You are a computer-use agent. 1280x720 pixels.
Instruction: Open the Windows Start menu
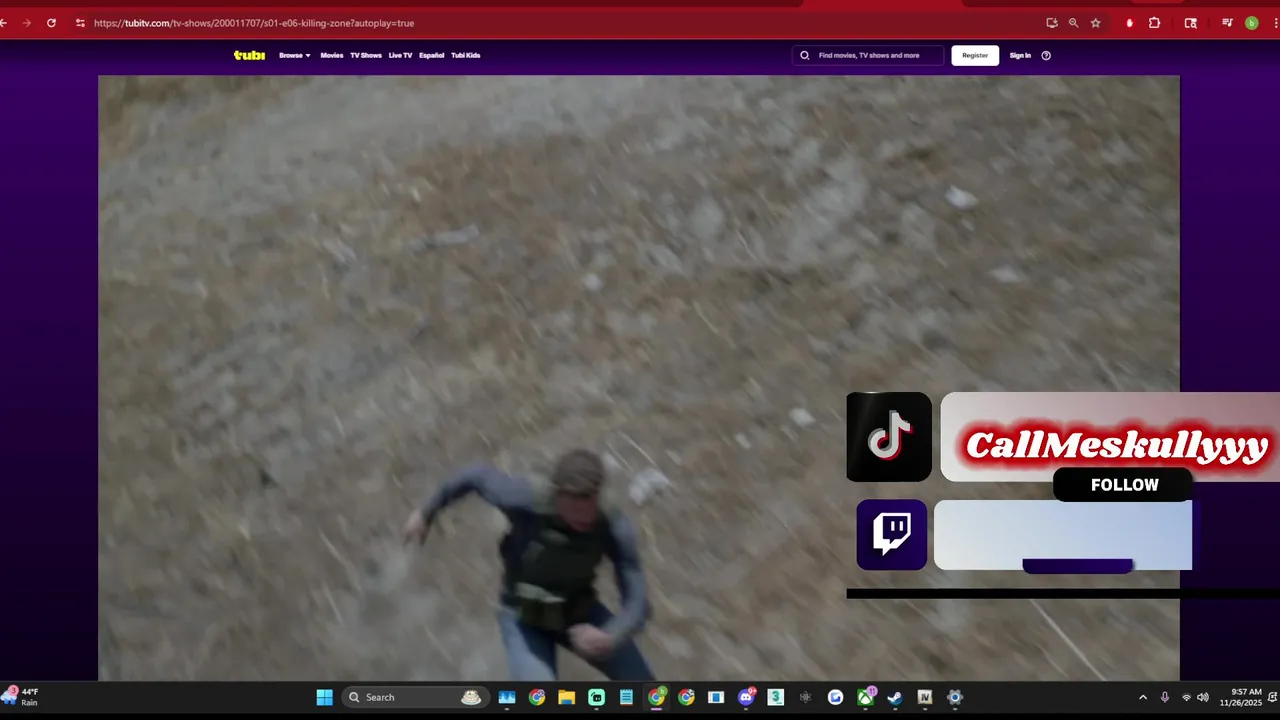(x=325, y=697)
